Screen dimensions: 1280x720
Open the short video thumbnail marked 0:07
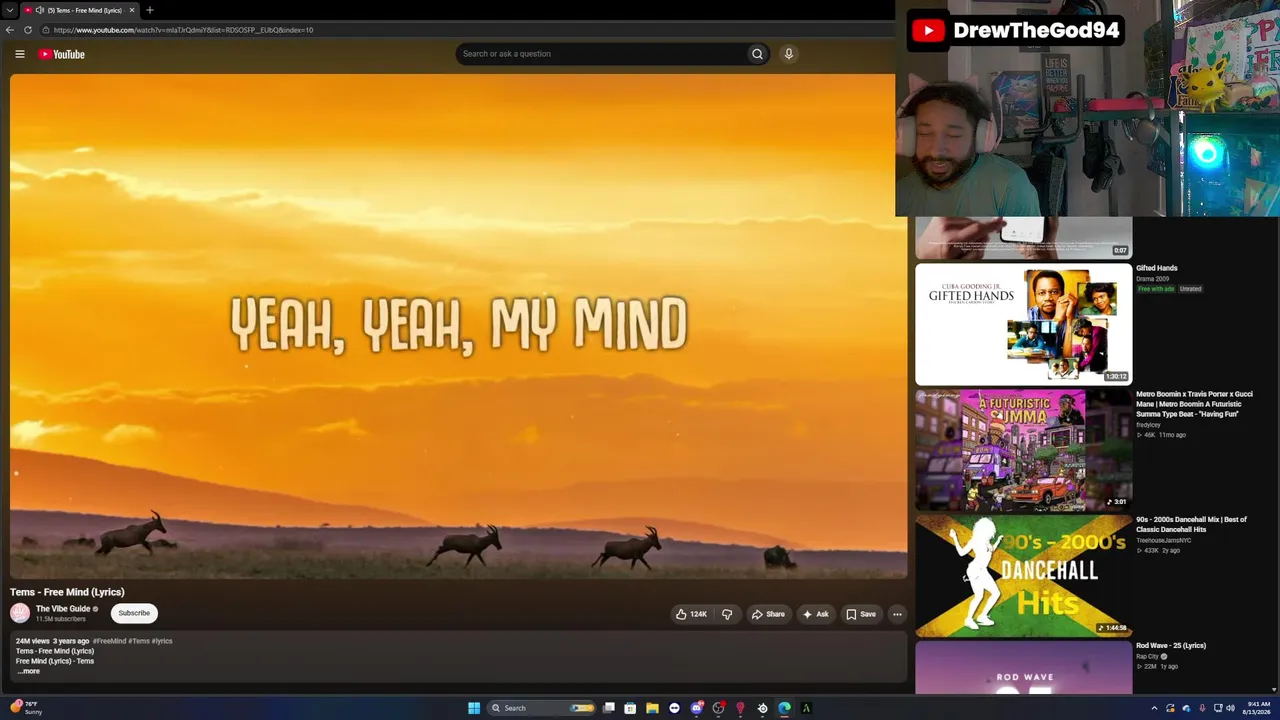tap(1023, 238)
